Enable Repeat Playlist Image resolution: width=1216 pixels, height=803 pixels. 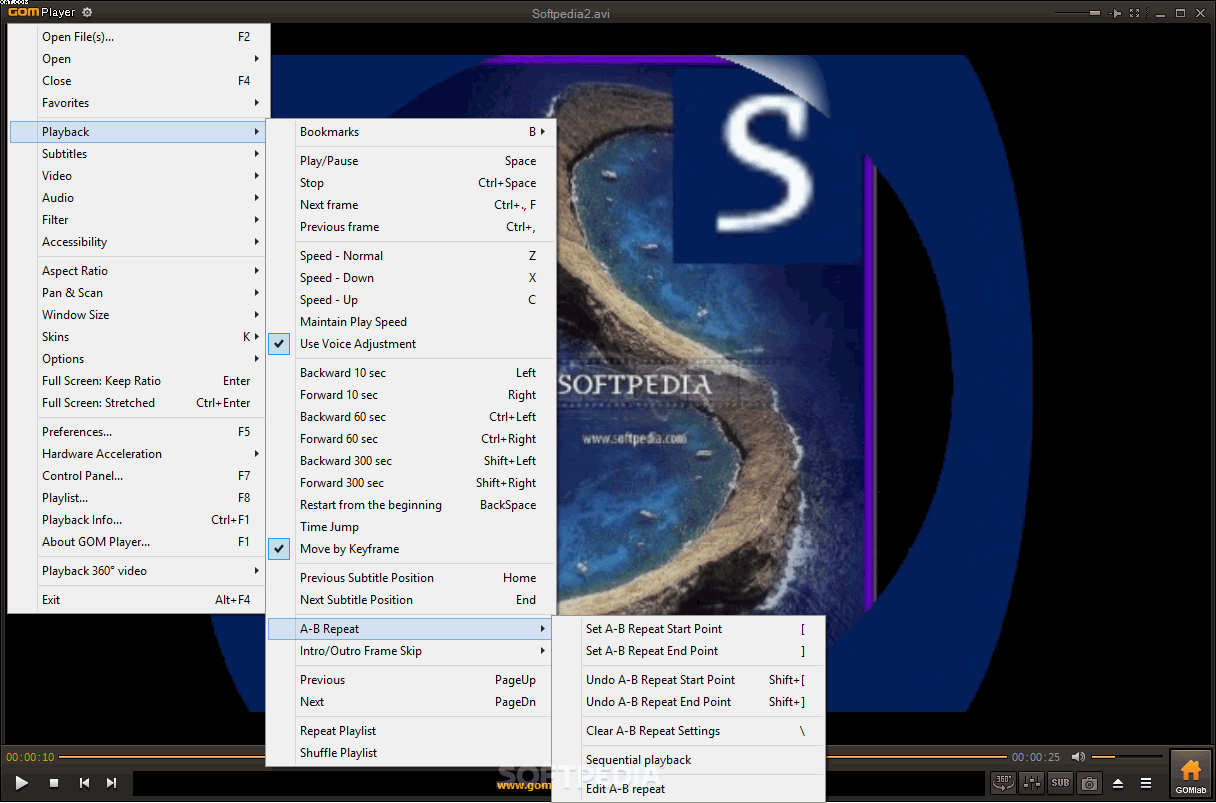click(410, 731)
